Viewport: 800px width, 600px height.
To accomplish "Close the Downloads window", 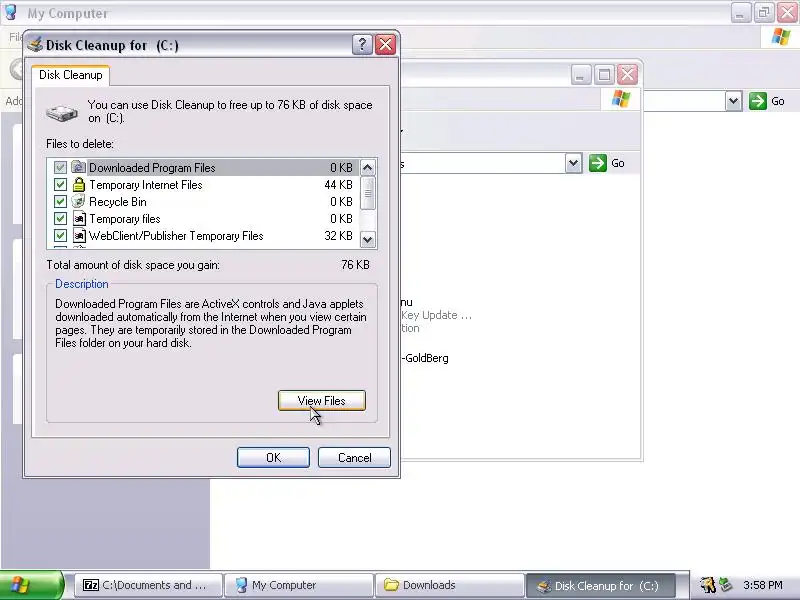I will click(627, 75).
